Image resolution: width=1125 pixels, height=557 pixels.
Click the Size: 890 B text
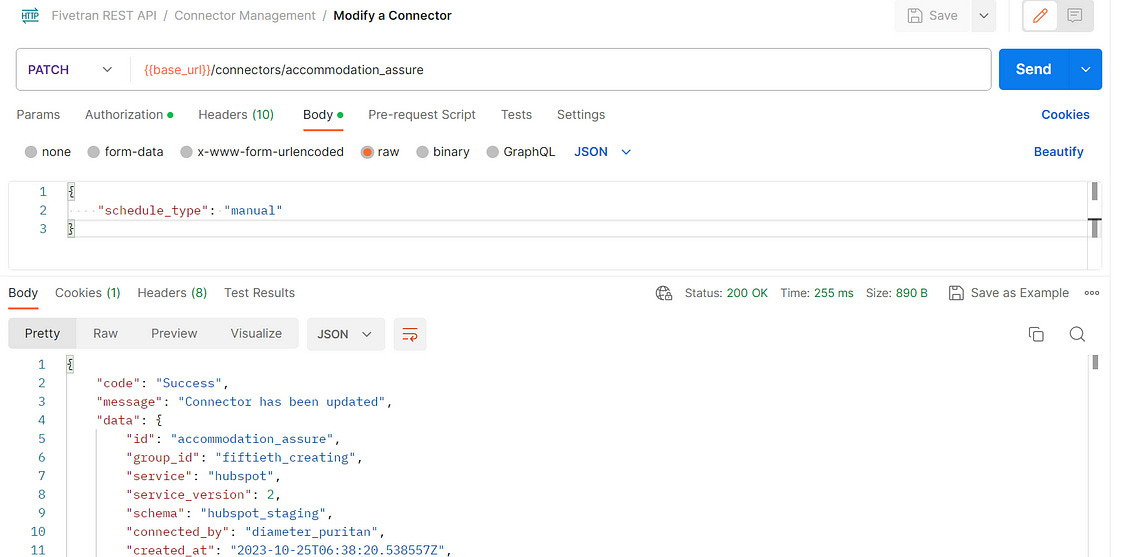897,293
